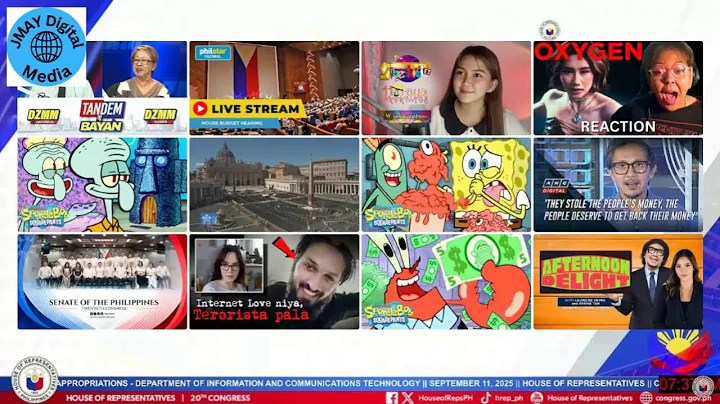
Task: Click the red play icon on LIVE STREAM banner
Action: (200, 109)
